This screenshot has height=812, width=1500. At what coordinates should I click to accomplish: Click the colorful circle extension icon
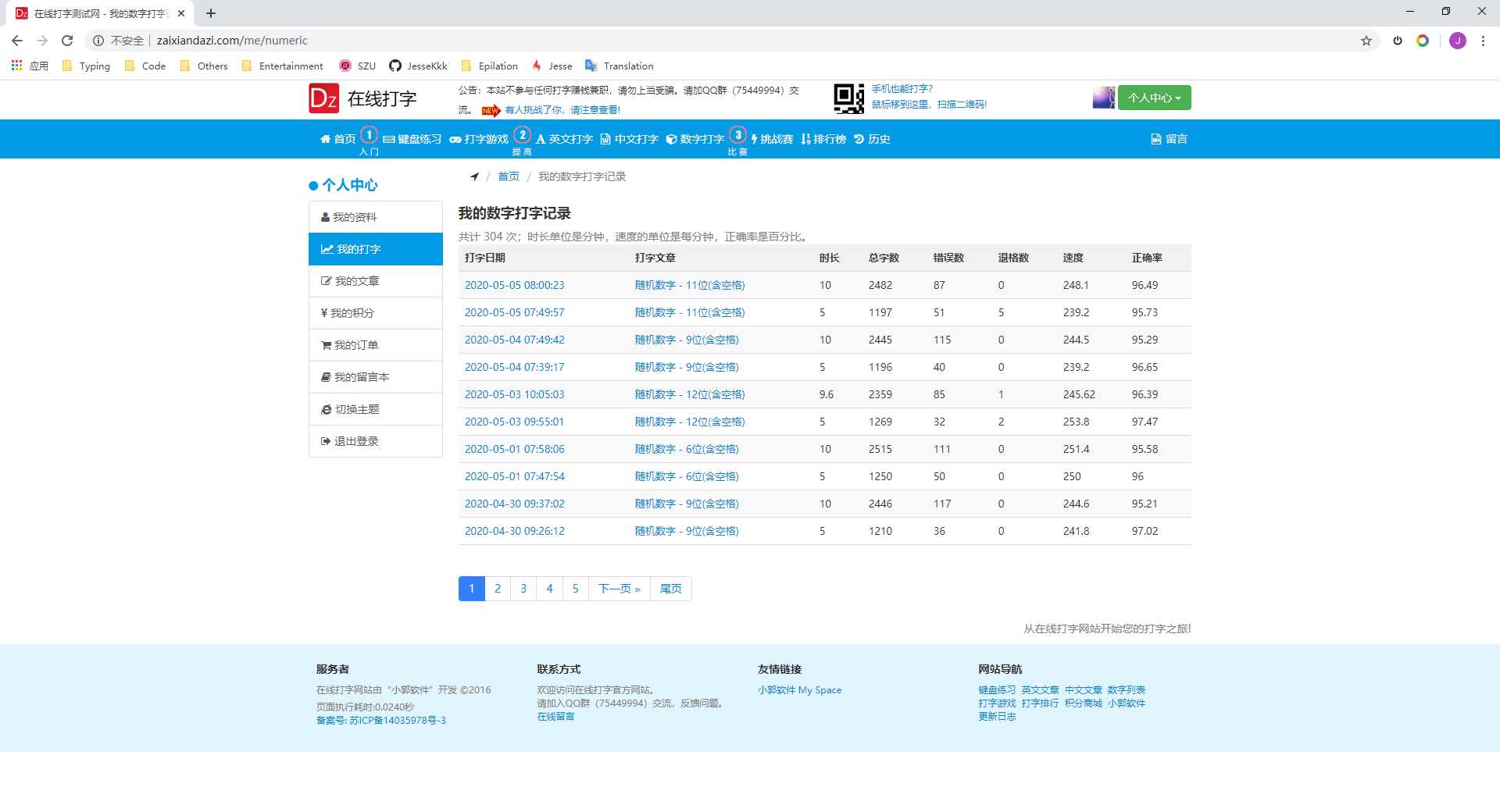point(1423,41)
